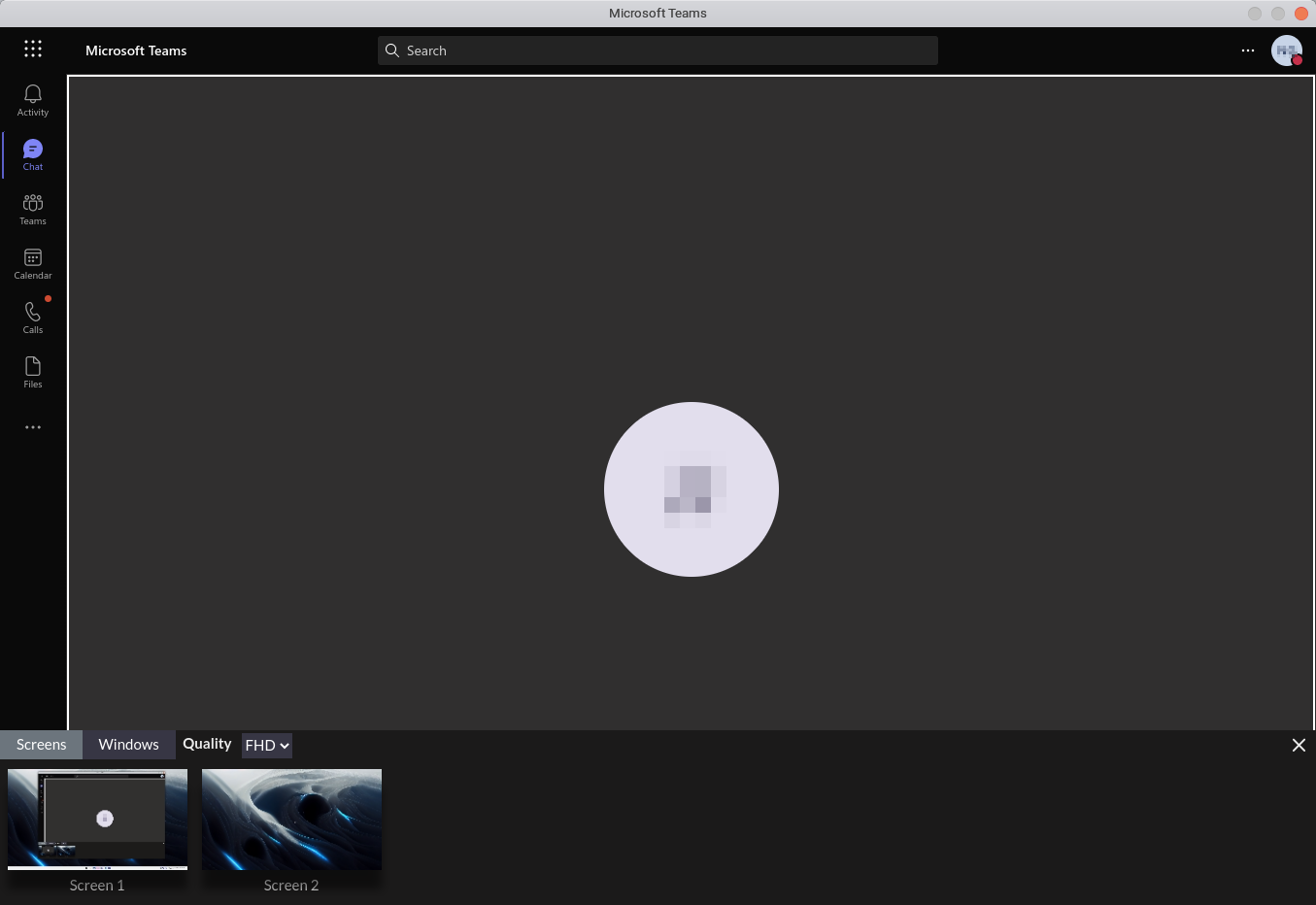Click the search magnifier icon
This screenshot has height=905, width=1316.
point(392,50)
